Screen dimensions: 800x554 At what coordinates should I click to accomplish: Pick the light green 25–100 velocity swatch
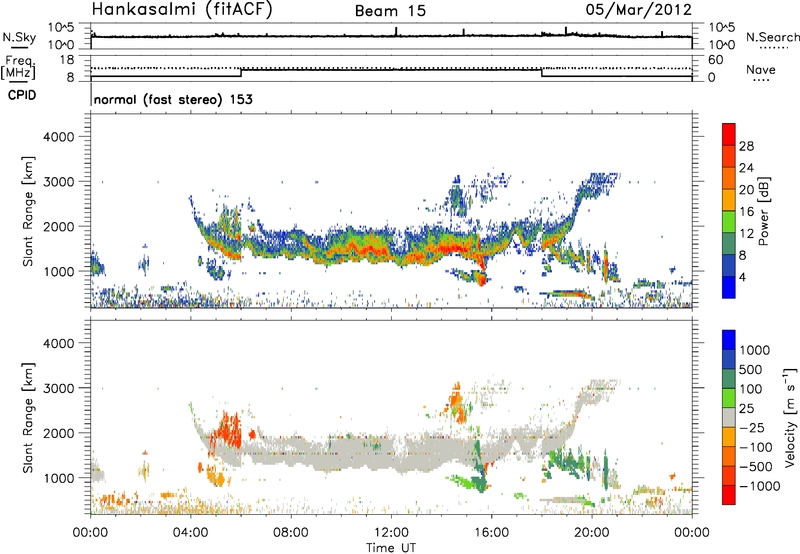click(729, 398)
